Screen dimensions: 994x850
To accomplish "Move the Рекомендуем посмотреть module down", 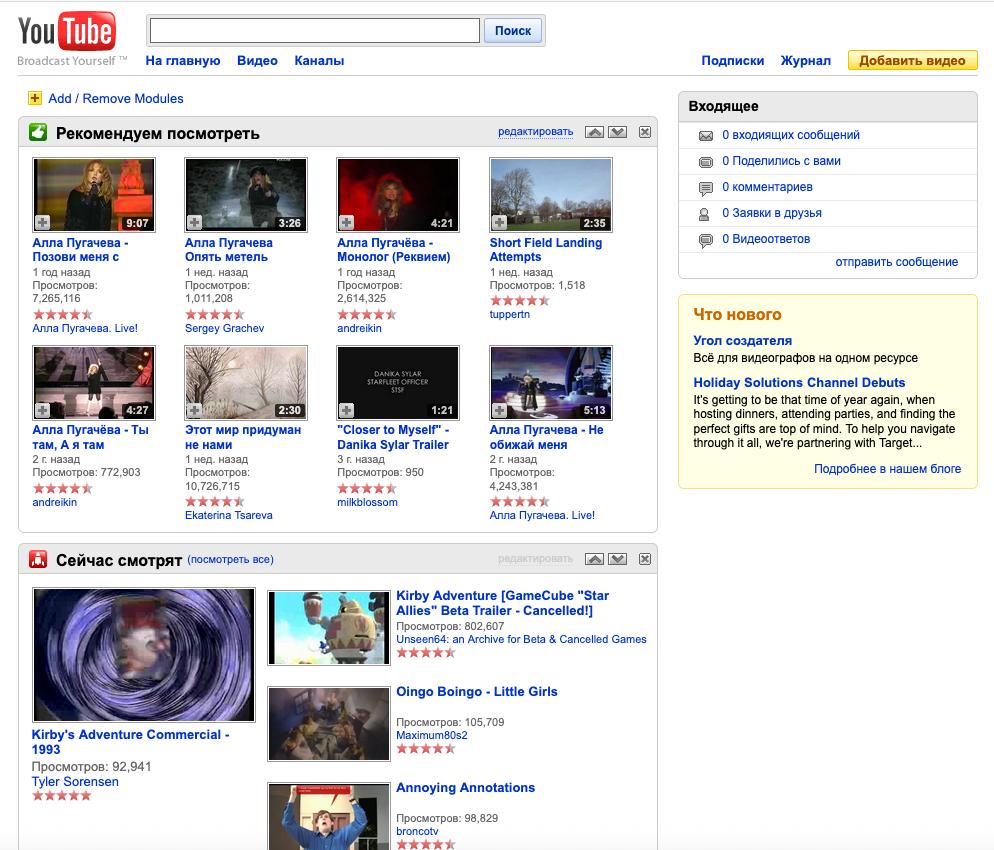I will 617,132.
